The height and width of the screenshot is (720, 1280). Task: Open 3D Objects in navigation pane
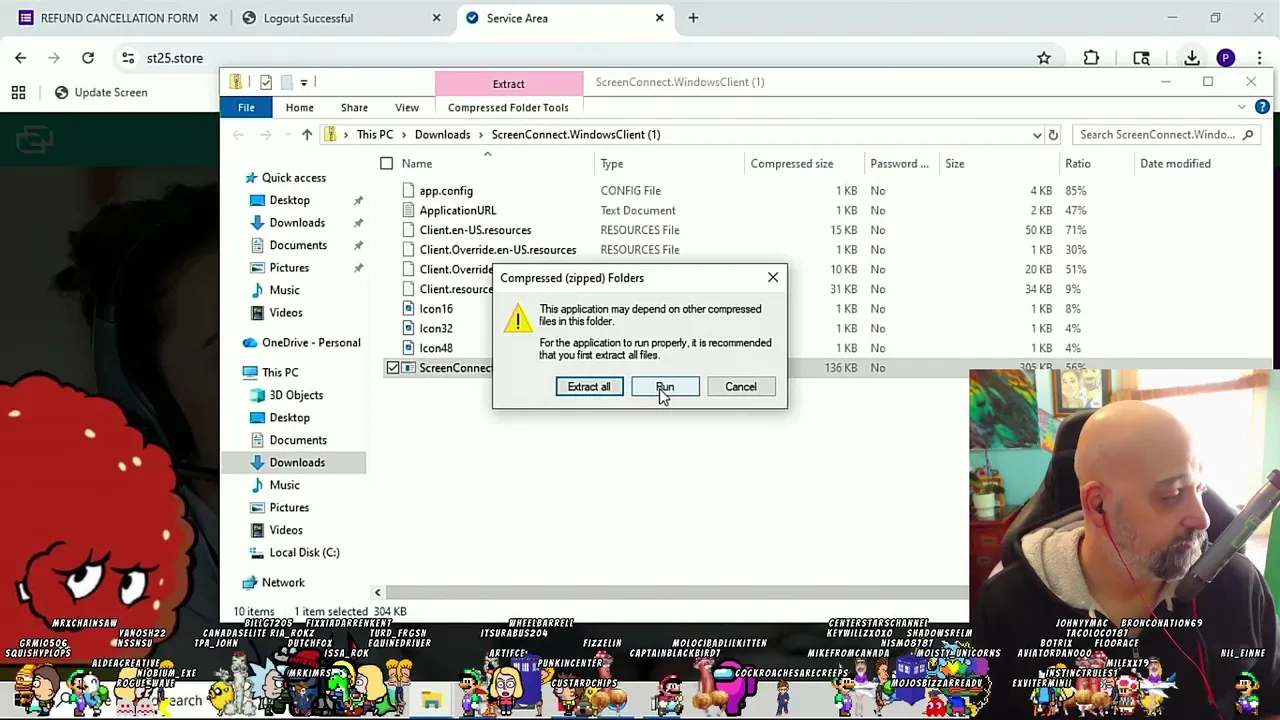(296, 395)
